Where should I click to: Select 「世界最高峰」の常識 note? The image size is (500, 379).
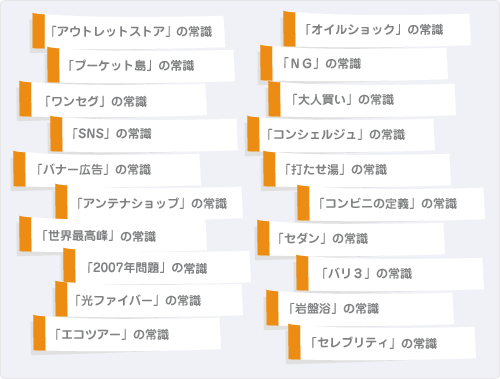(x=113, y=235)
